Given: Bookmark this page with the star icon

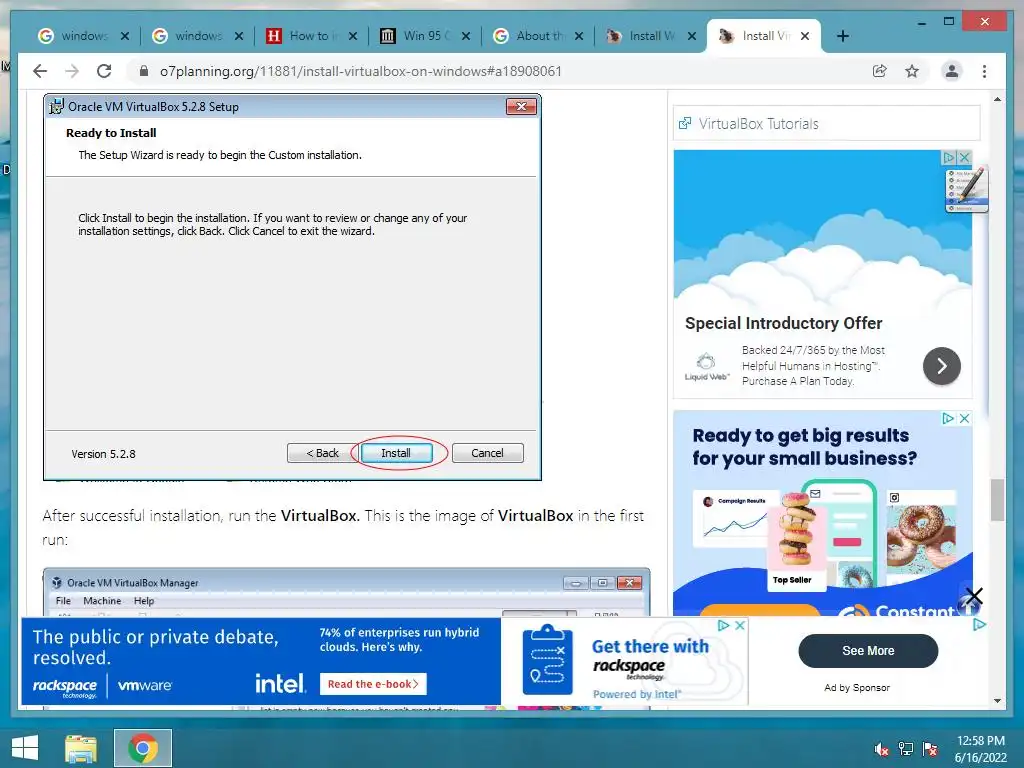Looking at the screenshot, I should pos(912,71).
